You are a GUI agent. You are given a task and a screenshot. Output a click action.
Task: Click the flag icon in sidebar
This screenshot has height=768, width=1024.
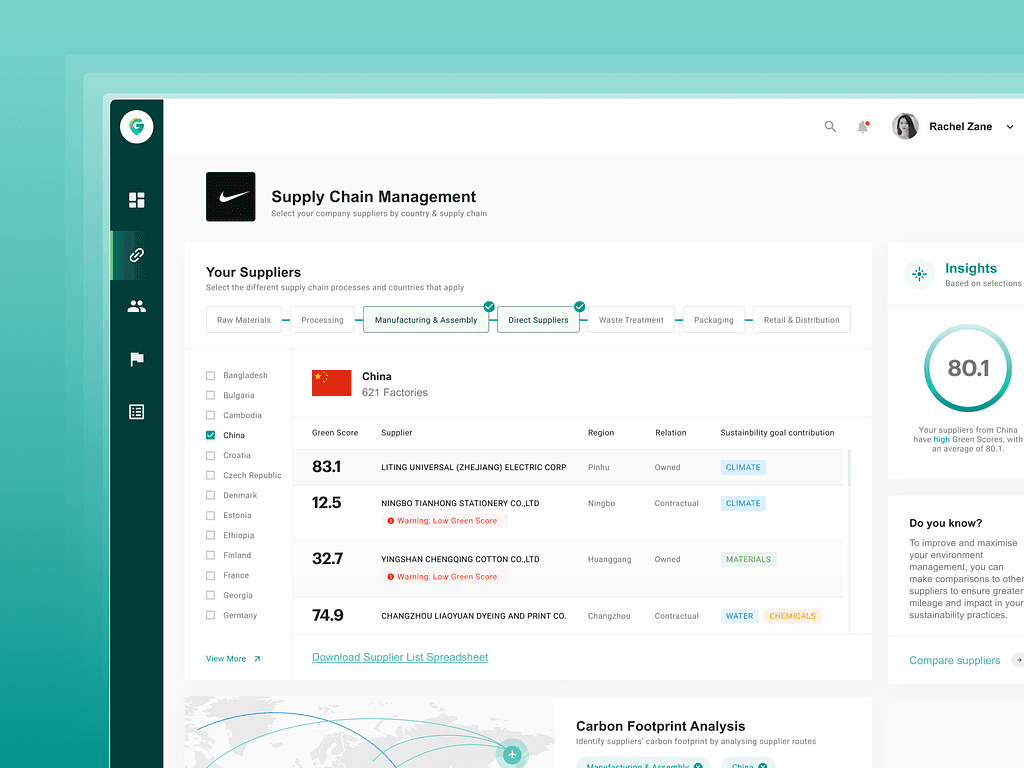point(137,359)
